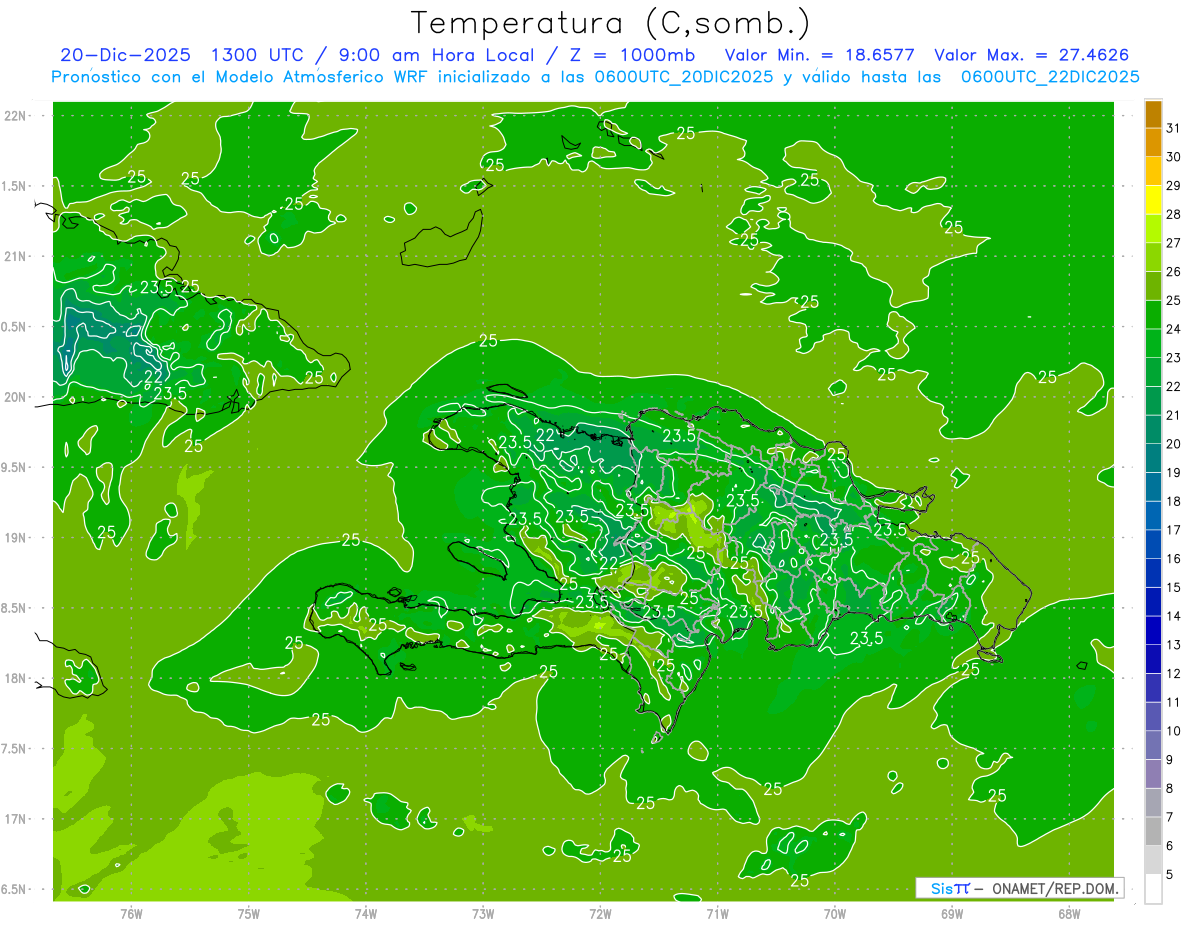
Task: Click the "20N" latitude label
Action: tap(15, 397)
